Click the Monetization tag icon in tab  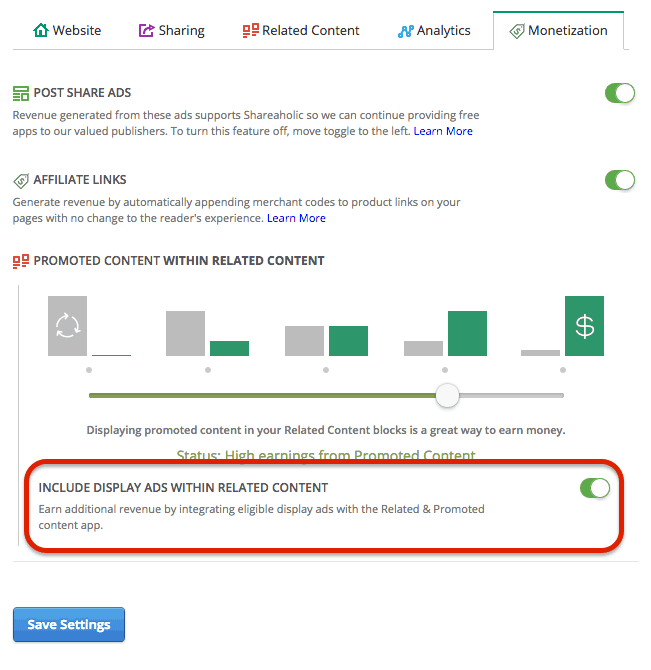click(x=516, y=31)
